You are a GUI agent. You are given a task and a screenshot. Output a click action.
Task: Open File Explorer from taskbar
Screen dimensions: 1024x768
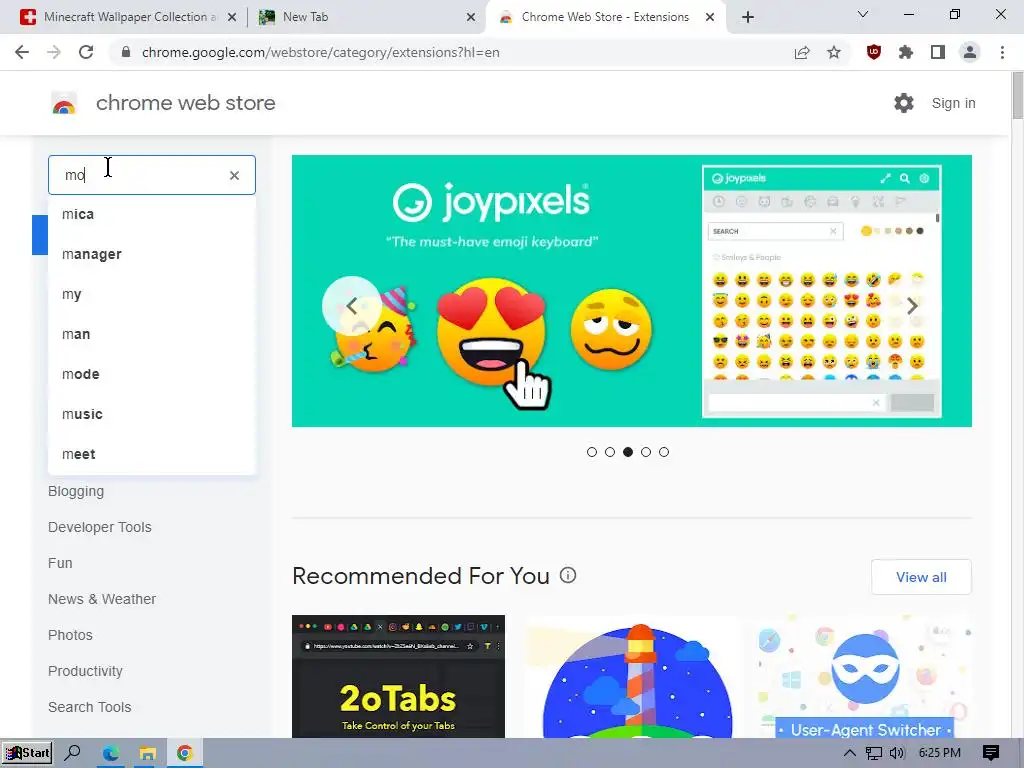click(x=148, y=753)
